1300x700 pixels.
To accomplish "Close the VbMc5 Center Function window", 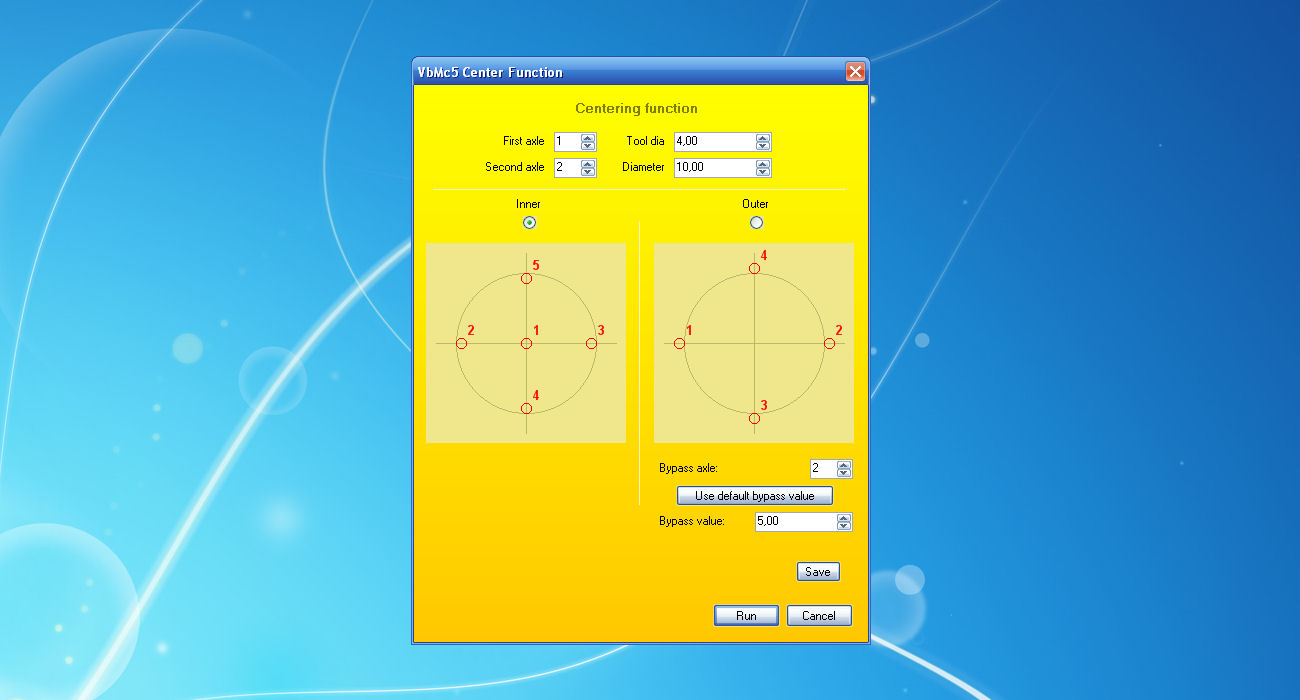I will point(855,72).
